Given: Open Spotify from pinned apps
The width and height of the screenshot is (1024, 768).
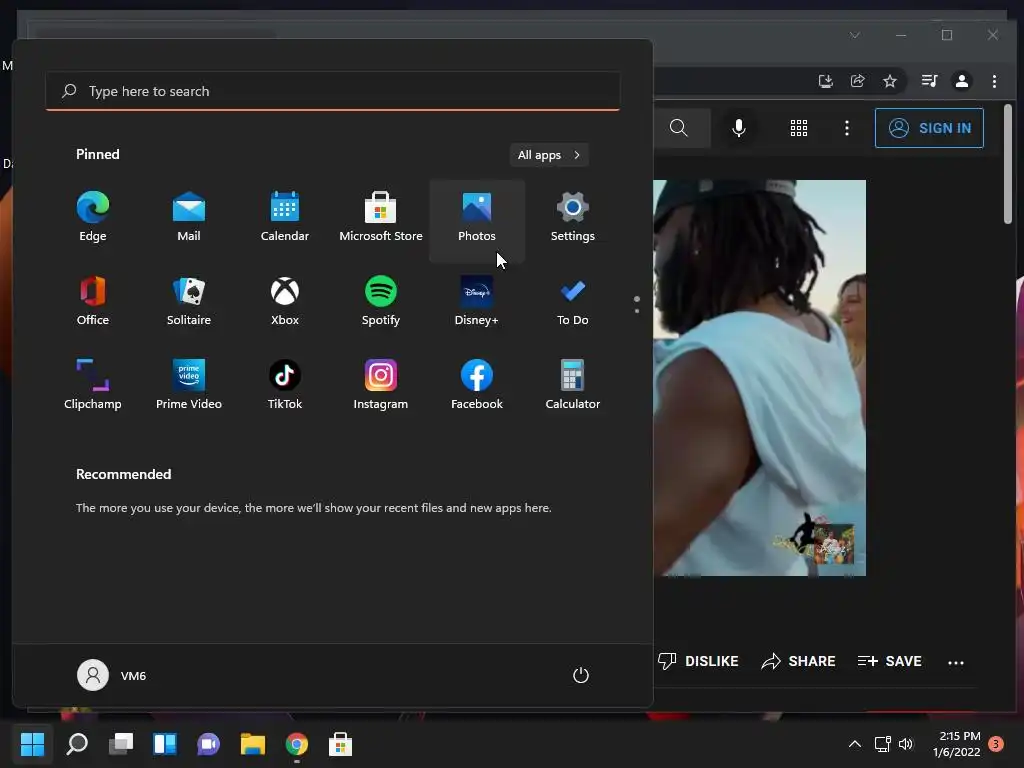Looking at the screenshot, I should coord(381,302).
